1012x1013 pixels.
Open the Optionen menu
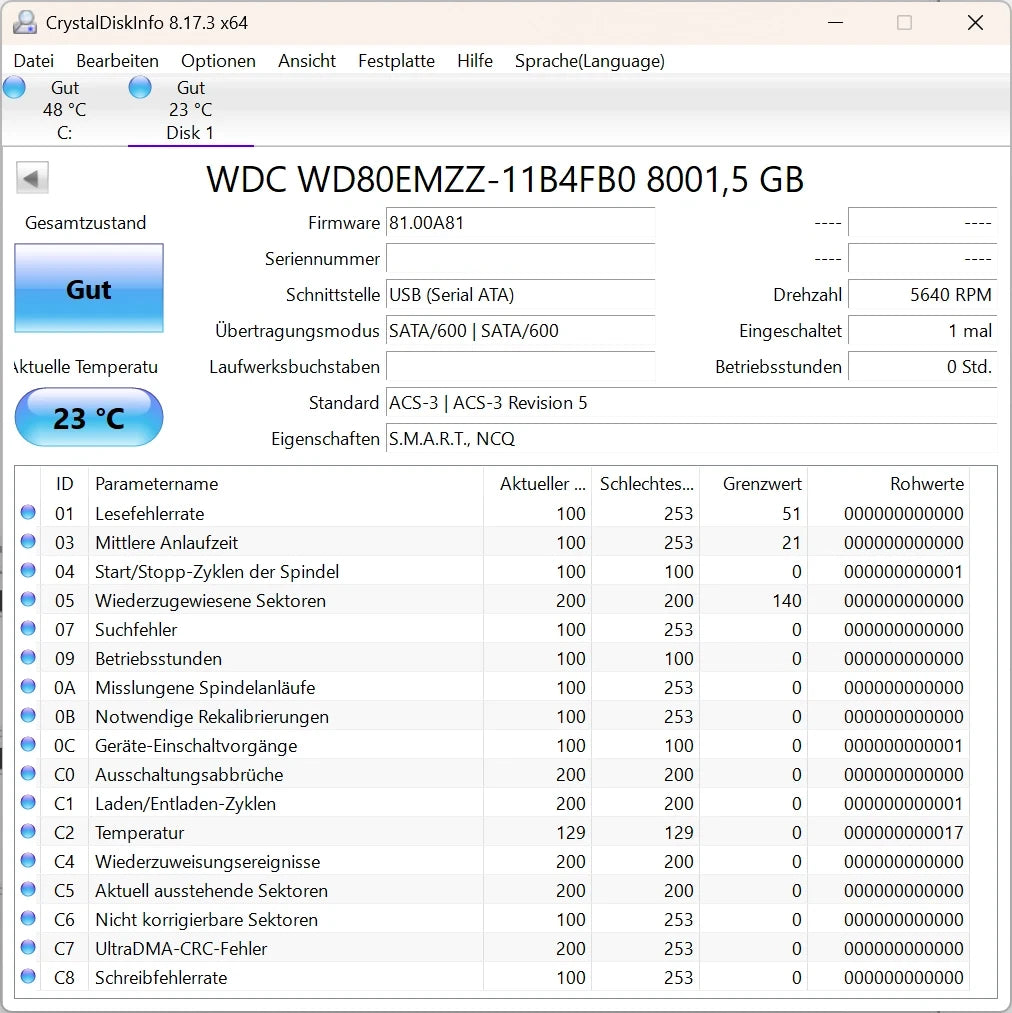[218, 61]
